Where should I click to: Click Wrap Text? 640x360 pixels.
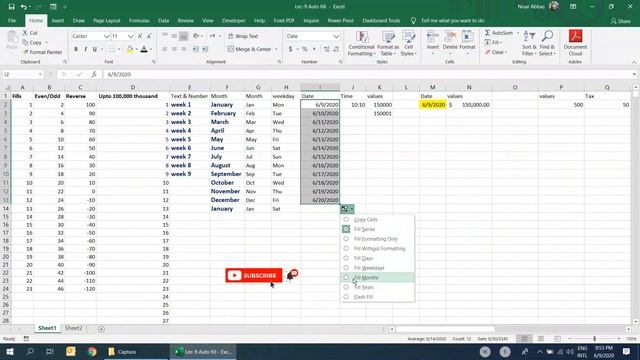243,36
